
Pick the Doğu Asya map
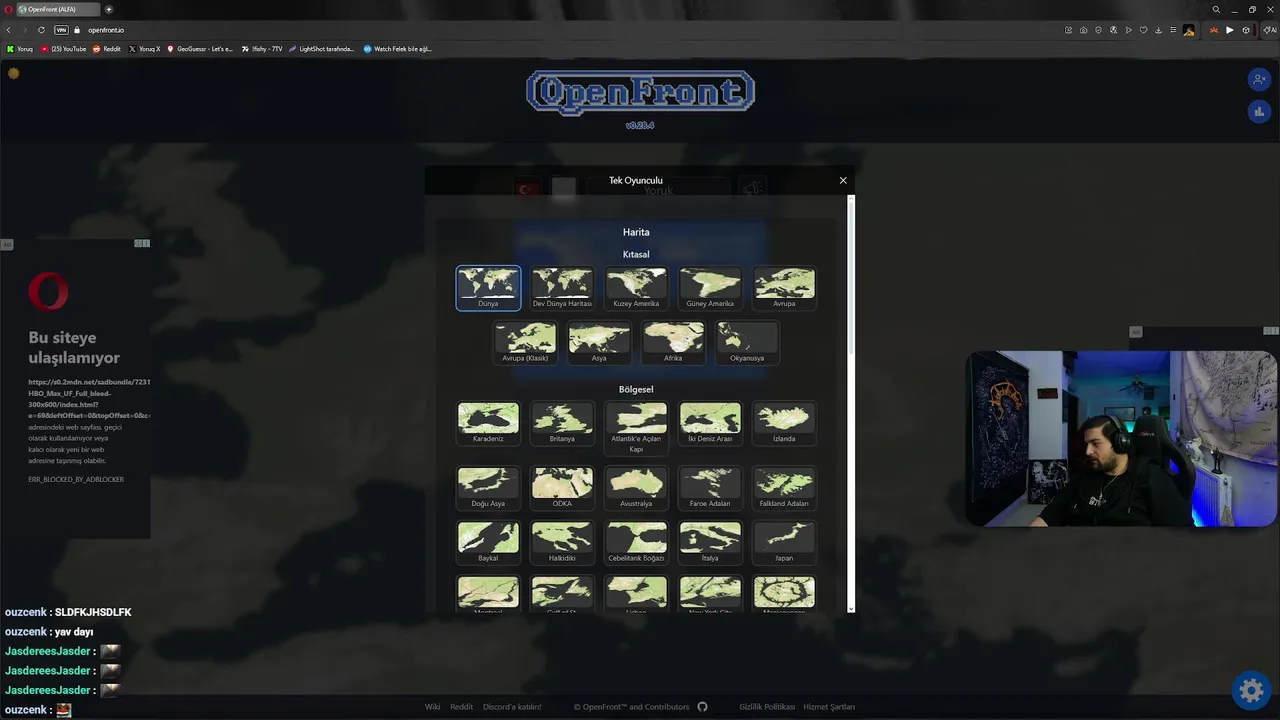coord(488,488)
